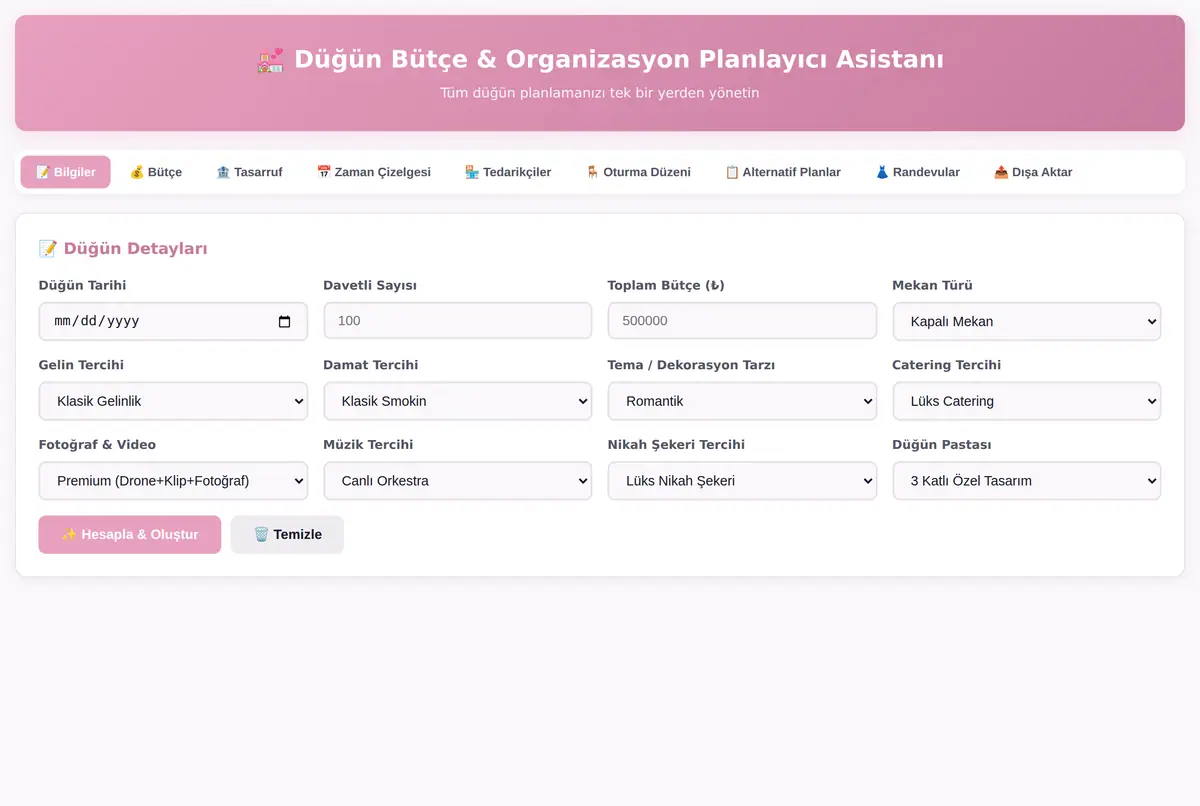Open the calendar picker icon in Düğün Tarihi

284,321
